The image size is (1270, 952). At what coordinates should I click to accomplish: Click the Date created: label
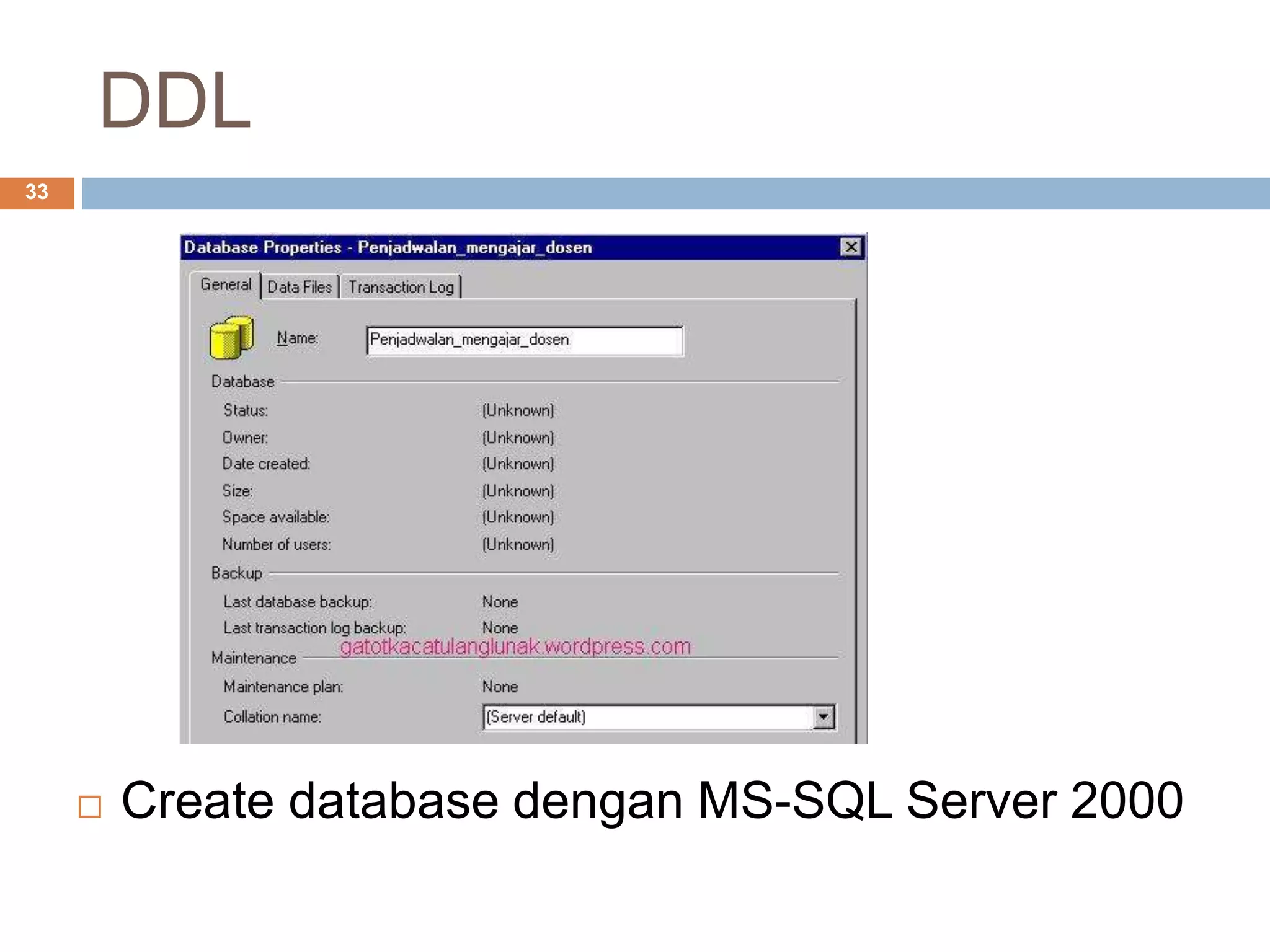(x=266, y=464)
